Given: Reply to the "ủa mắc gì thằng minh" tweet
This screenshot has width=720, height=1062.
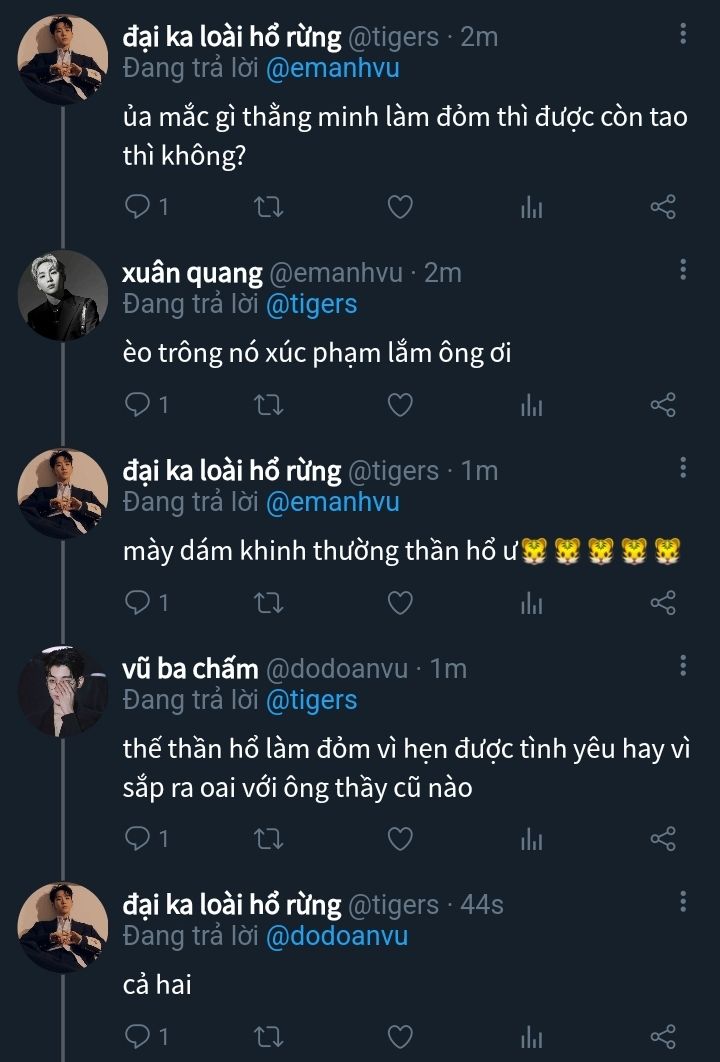Looking at the screenshot, I should (137, 207).
